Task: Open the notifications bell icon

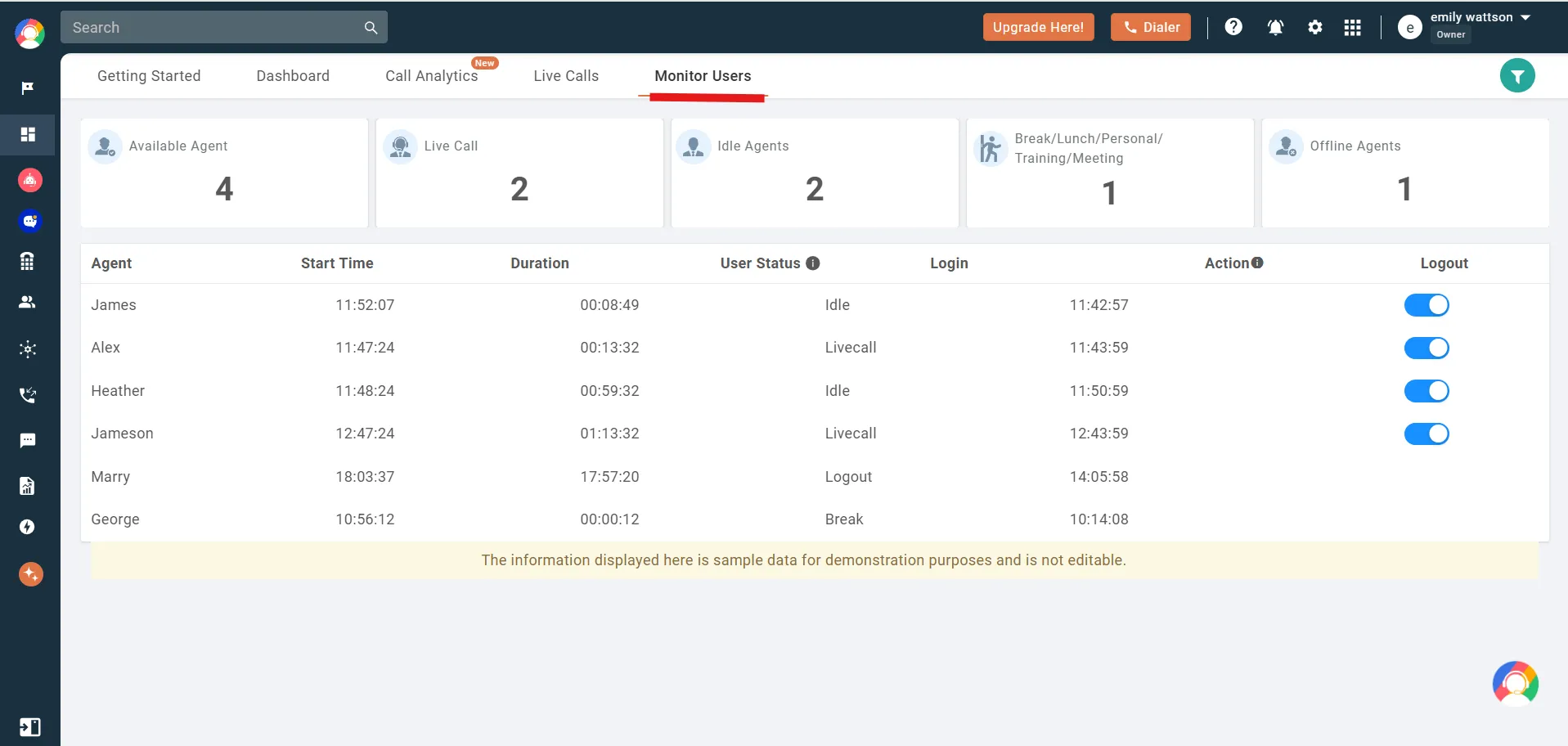Action: click(x=1274, y=26)
